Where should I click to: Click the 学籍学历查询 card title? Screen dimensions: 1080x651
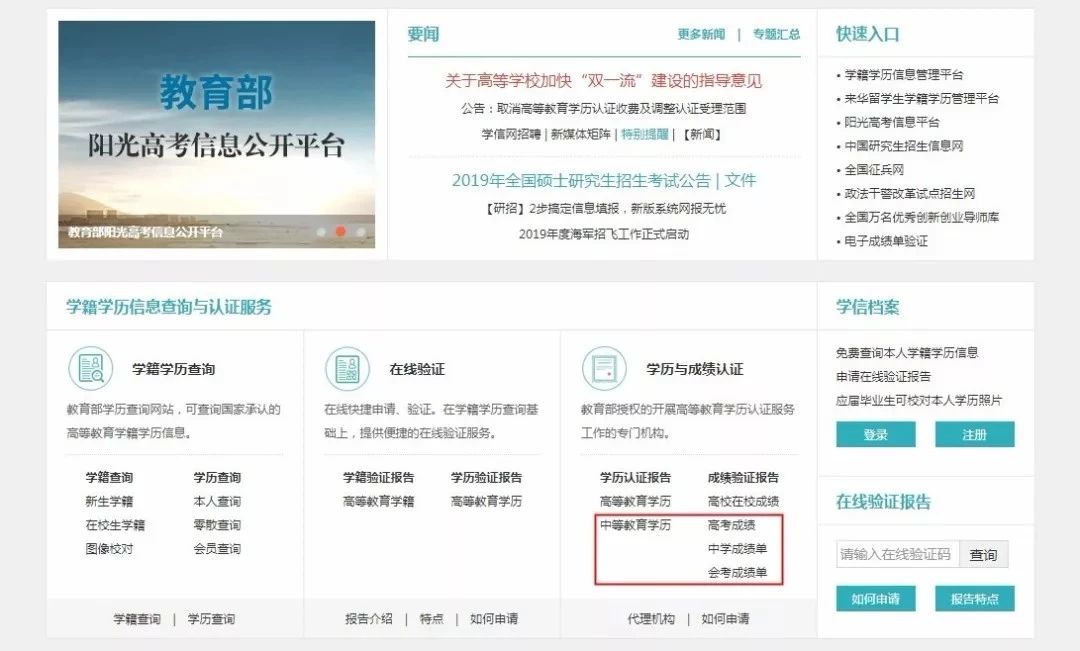[174, 369]
